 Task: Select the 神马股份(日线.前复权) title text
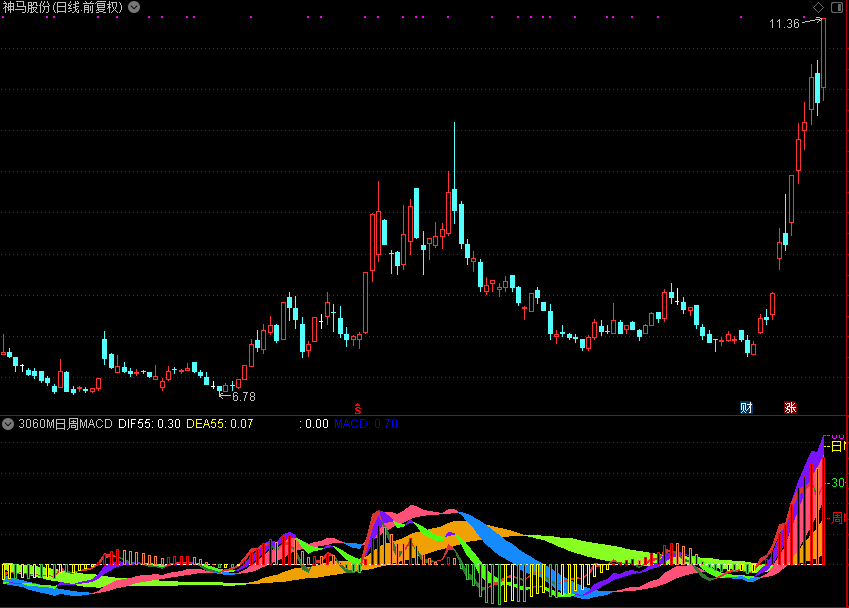(63, 7)
